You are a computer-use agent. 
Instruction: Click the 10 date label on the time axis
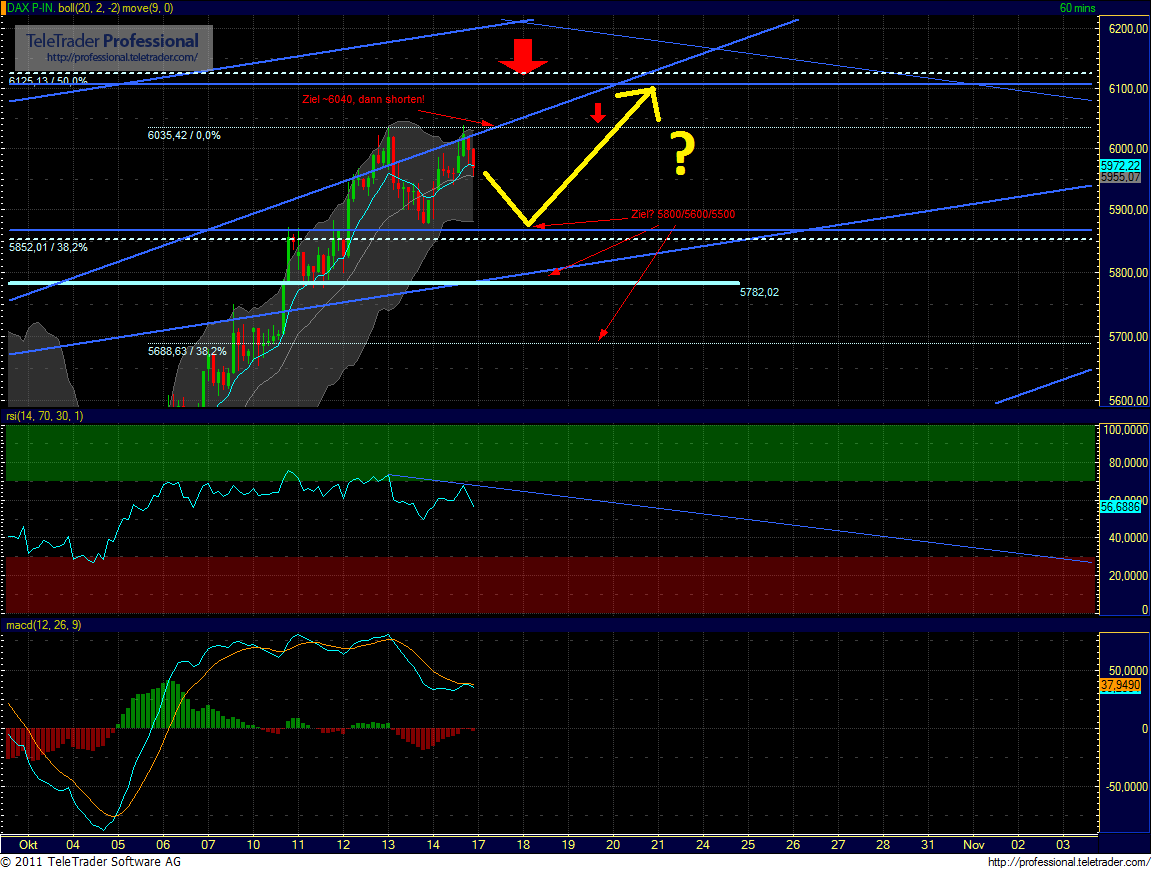(253, 845)
